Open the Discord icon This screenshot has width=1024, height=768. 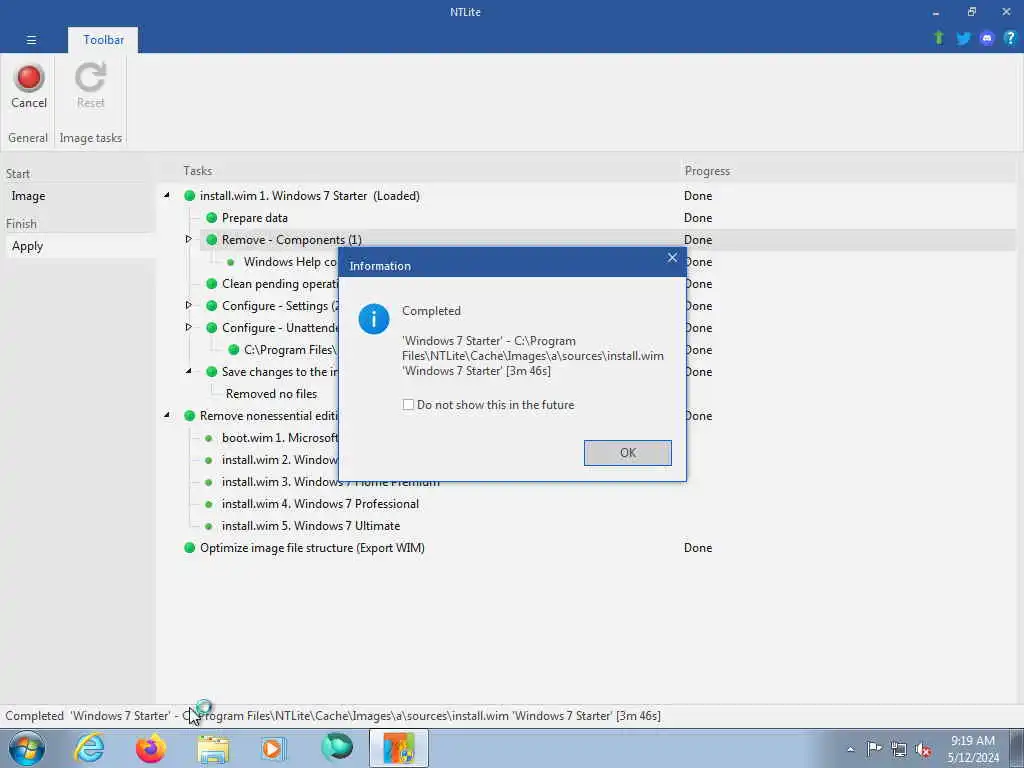tap(987, 39)
